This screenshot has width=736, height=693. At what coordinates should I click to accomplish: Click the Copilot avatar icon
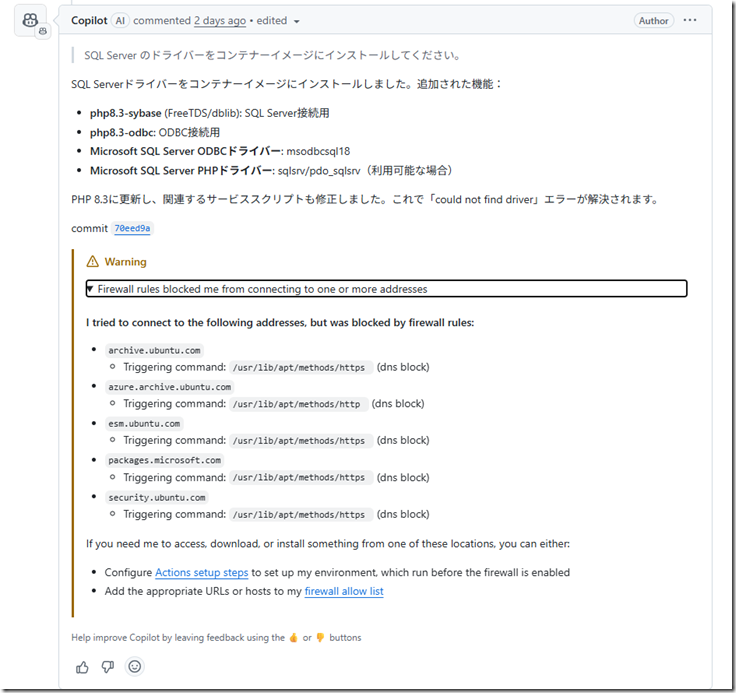(x=31, y=20)
